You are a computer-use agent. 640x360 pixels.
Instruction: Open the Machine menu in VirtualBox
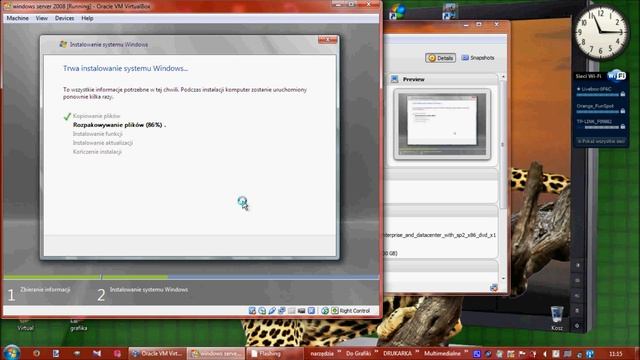(x=18, y=18)
